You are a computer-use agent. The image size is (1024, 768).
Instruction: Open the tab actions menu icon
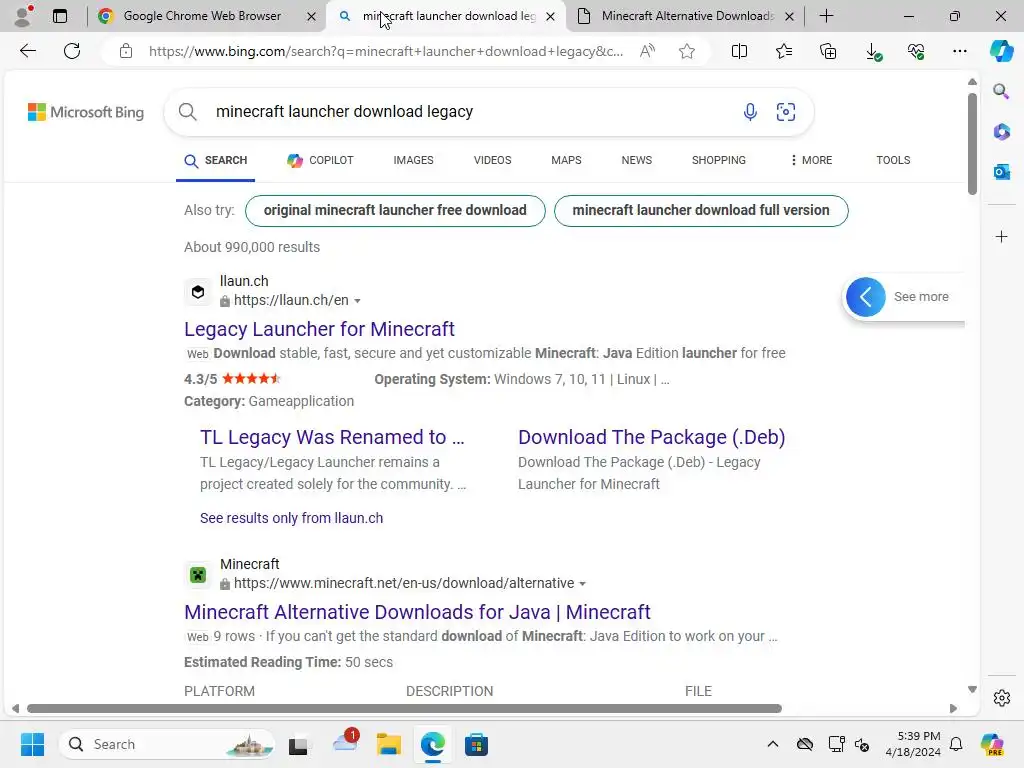(60, 16)
